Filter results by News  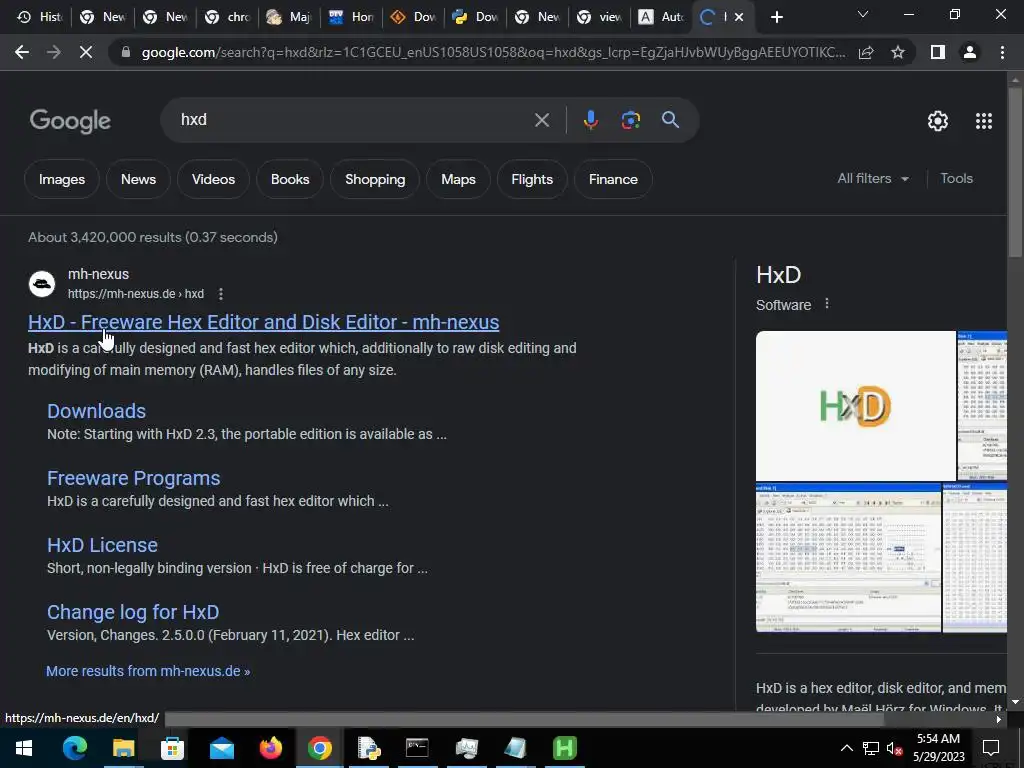[138, 179]
